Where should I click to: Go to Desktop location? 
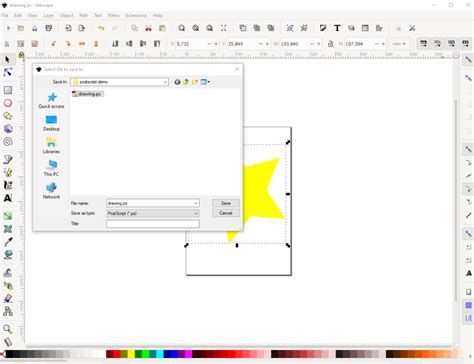[51, 123]
